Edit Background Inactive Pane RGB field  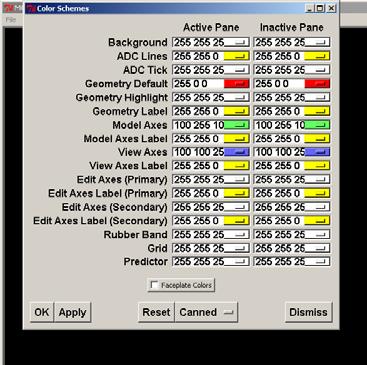[279, 42]
